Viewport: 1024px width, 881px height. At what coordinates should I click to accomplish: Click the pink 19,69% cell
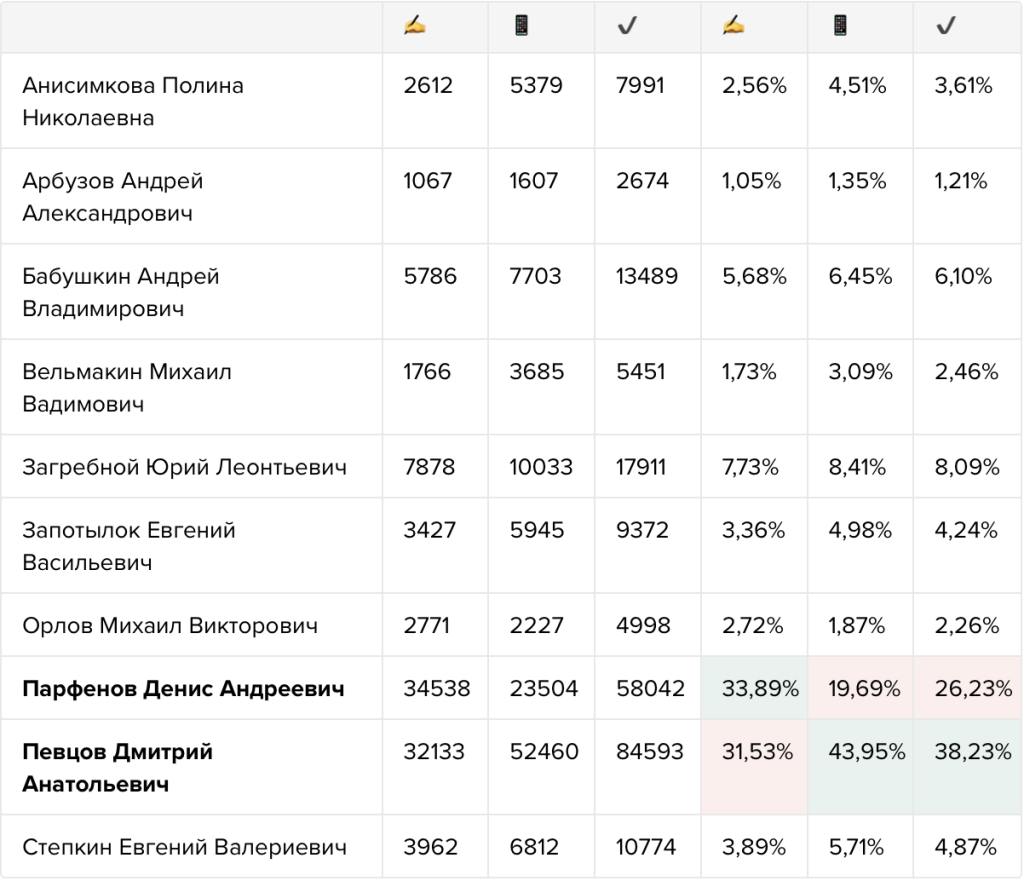tap(861, 688)
